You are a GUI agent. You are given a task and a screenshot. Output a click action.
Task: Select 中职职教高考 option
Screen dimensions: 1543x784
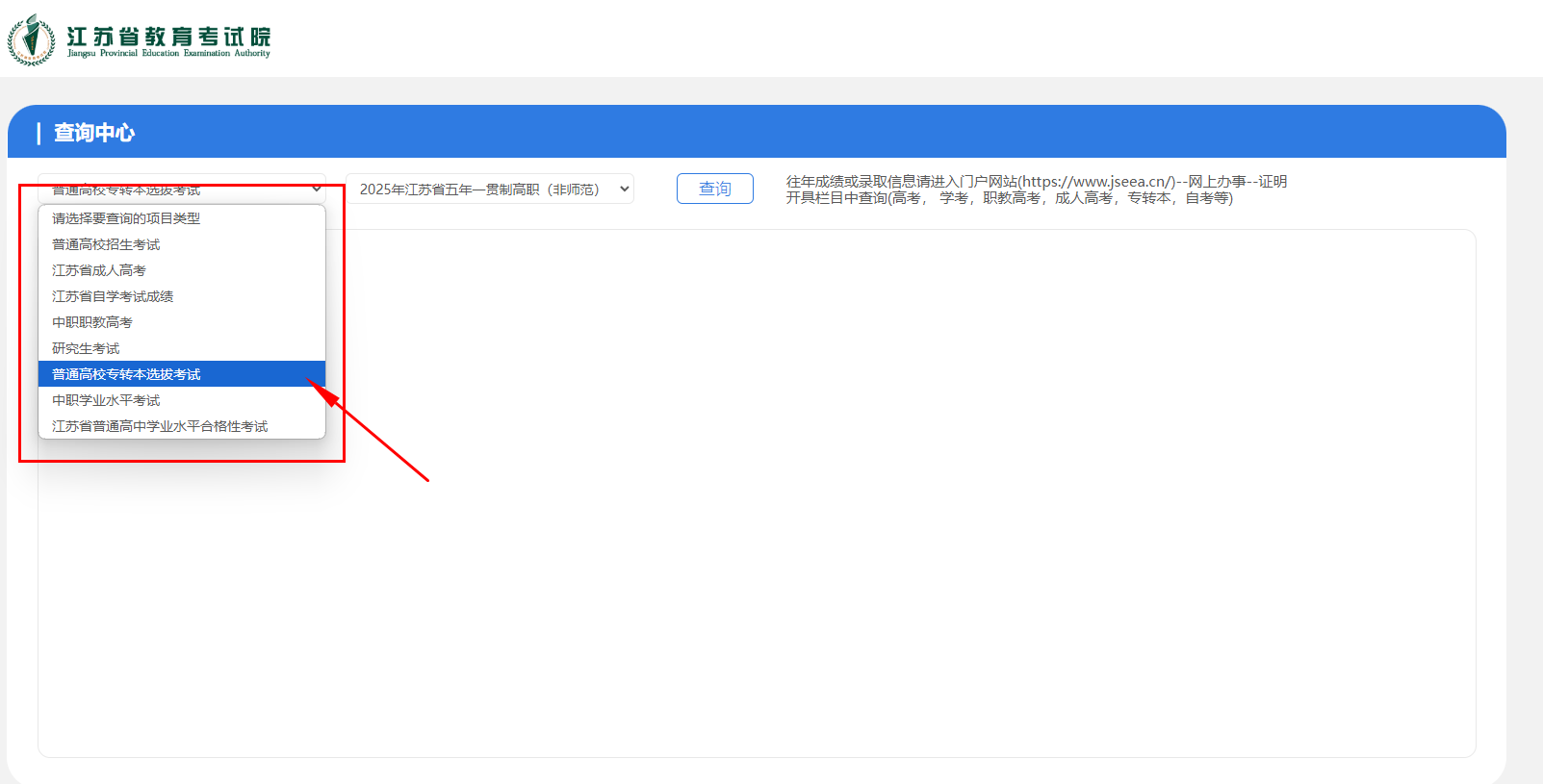(x=92, y=322)
